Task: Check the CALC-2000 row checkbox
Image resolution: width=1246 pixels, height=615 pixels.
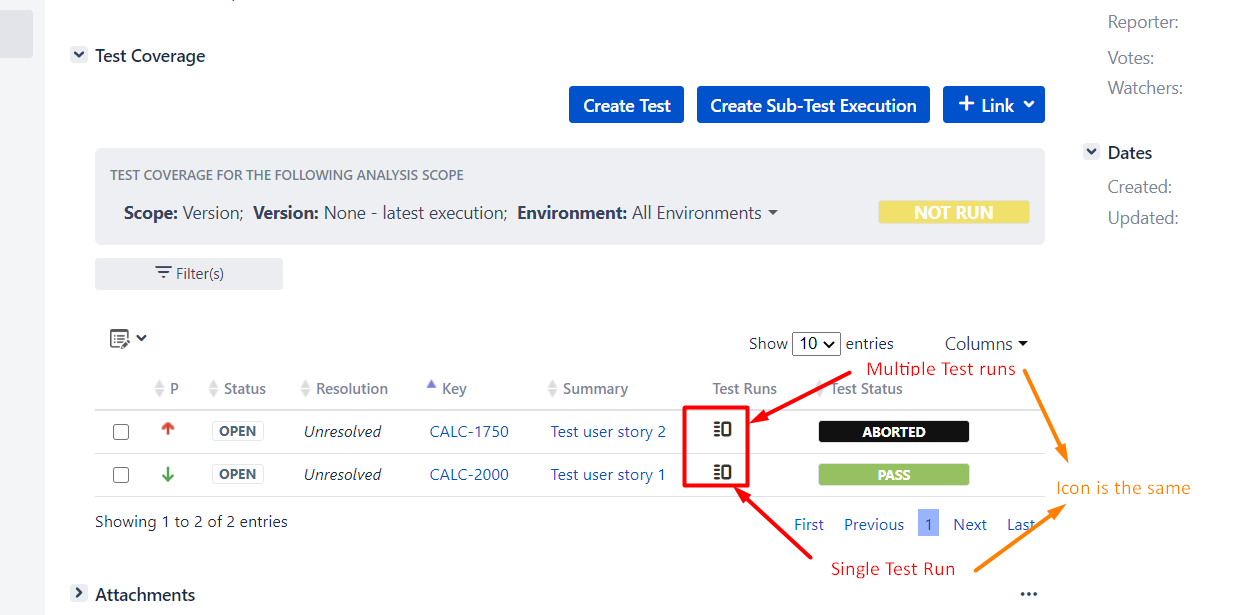Action: click(121, 475)
